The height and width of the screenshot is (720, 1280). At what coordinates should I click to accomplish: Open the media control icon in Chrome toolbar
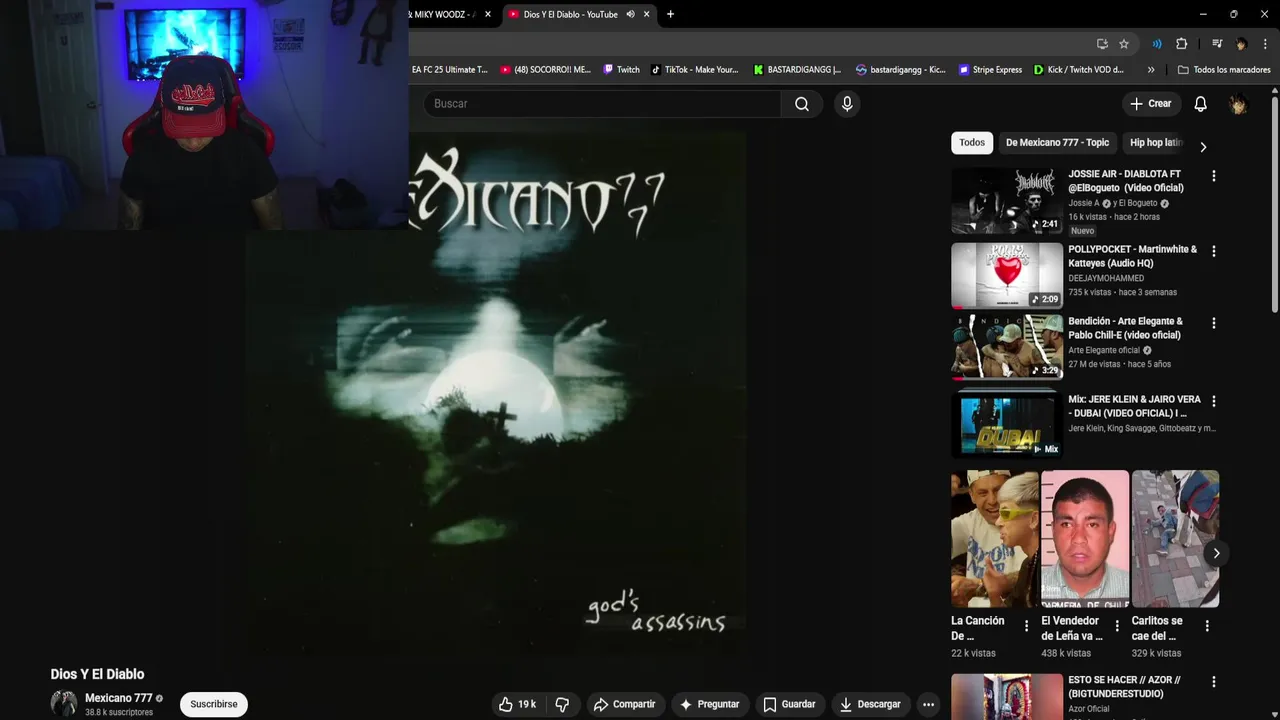click(x=1217, y=44)
